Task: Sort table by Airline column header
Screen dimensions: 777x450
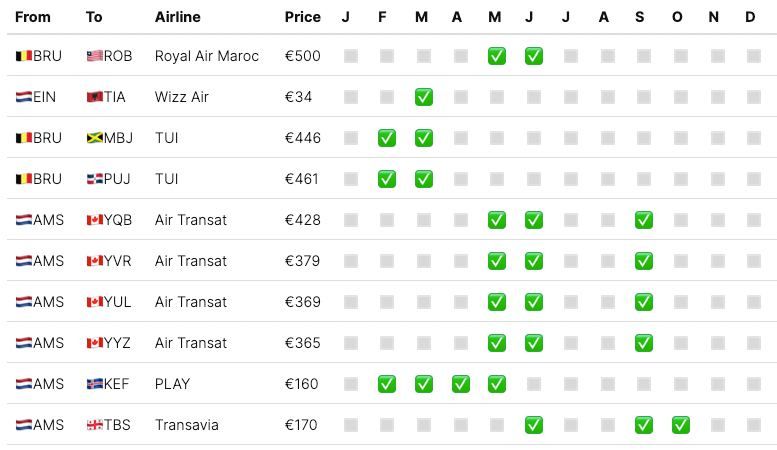Action: point(177,17)
